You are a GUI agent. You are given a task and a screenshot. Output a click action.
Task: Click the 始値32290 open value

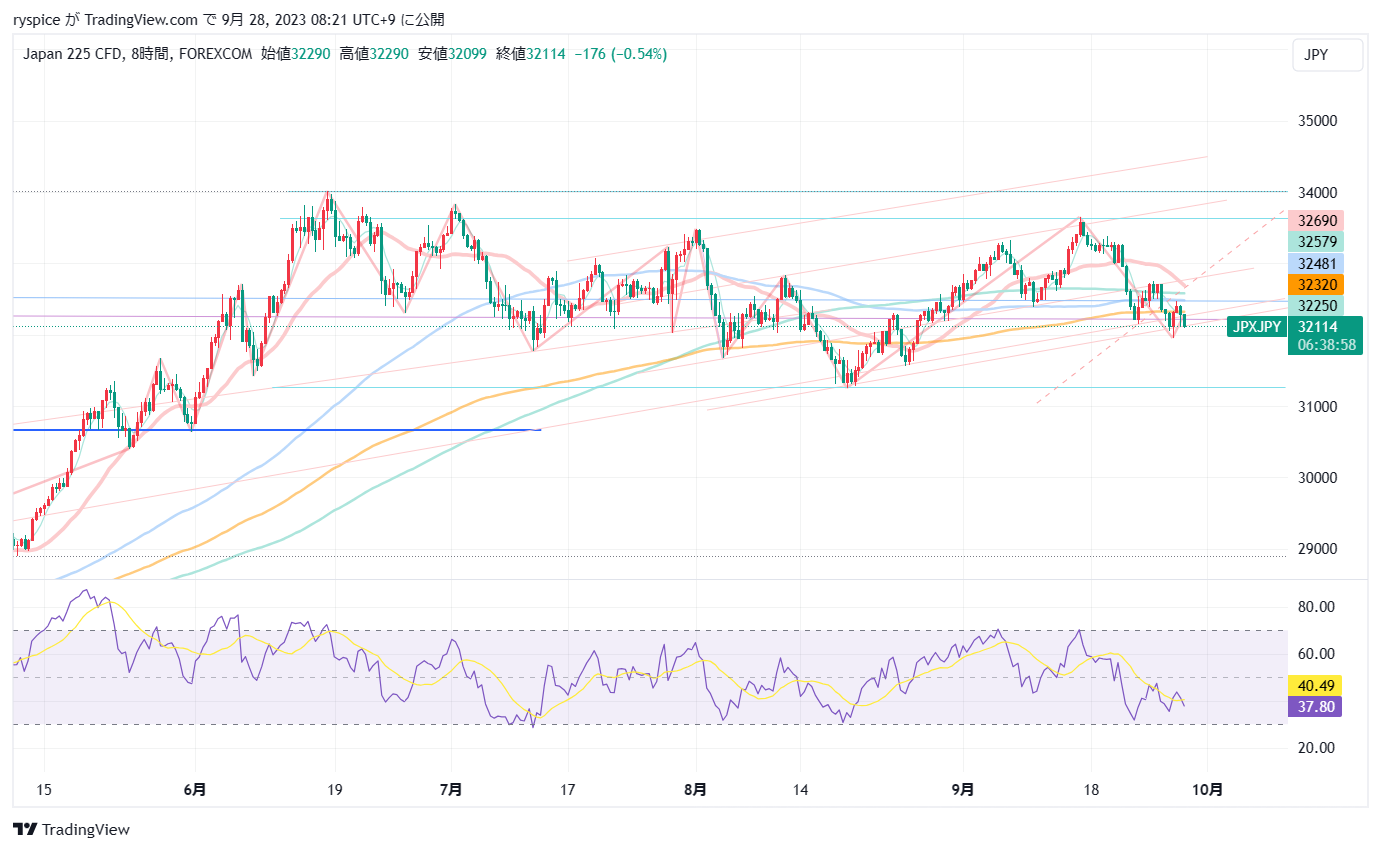[297, 54]
